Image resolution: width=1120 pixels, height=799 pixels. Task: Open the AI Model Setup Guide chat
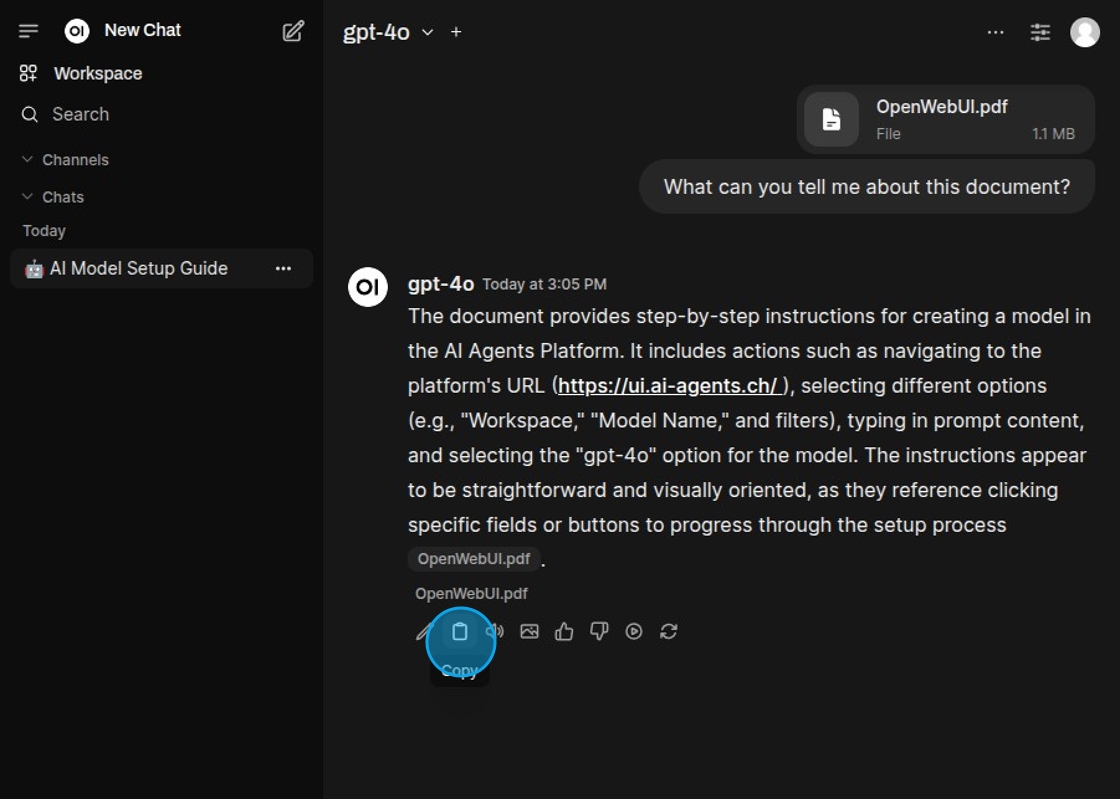point(138,268)
